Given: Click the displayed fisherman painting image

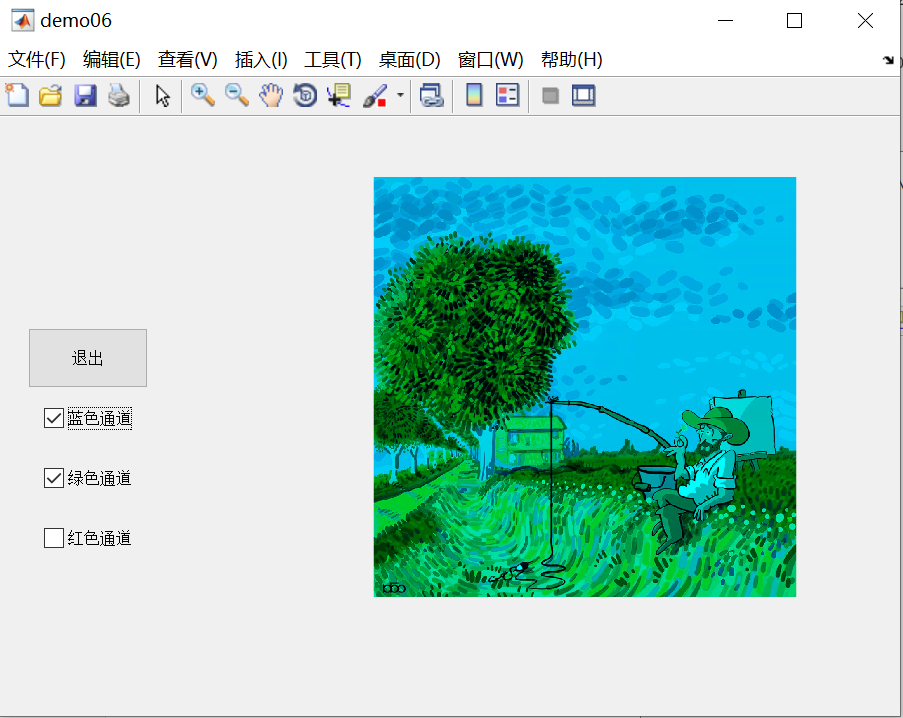Looking at the screenshot, I should click(585, 387).
